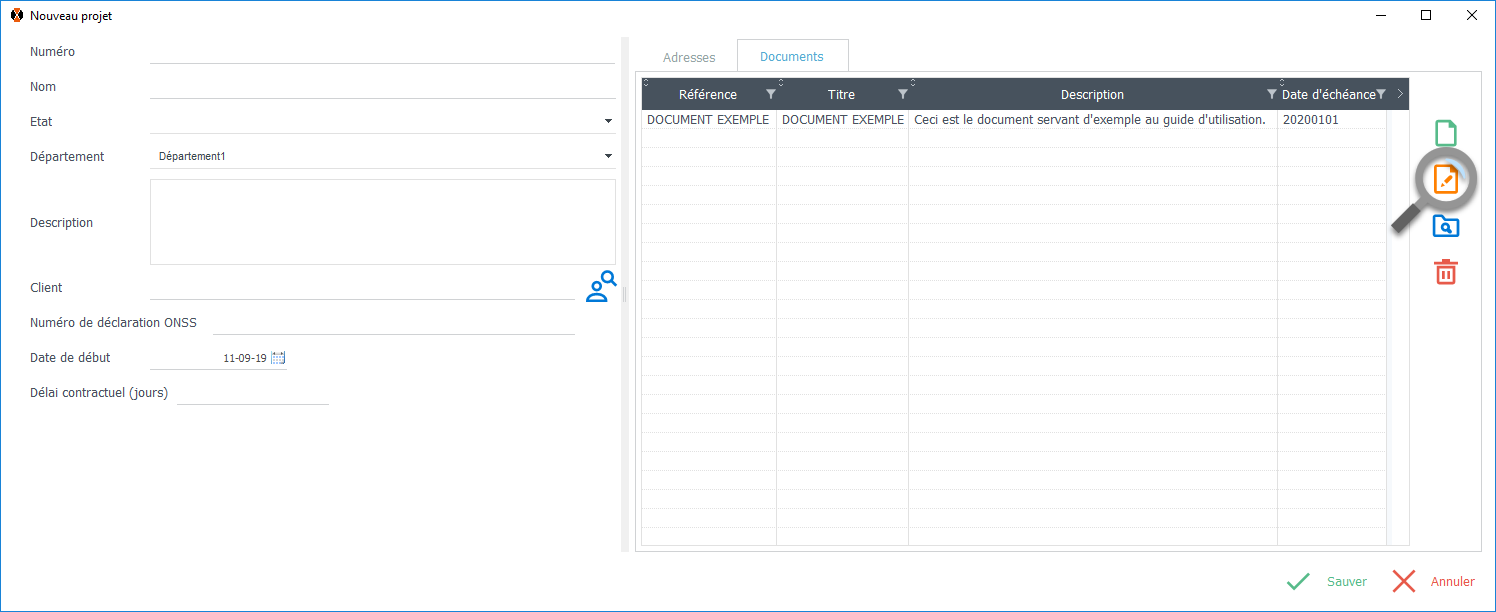Viewport: 1496px width, 612px height.
Task: Click the new document icon
Action: [1445, 133]
